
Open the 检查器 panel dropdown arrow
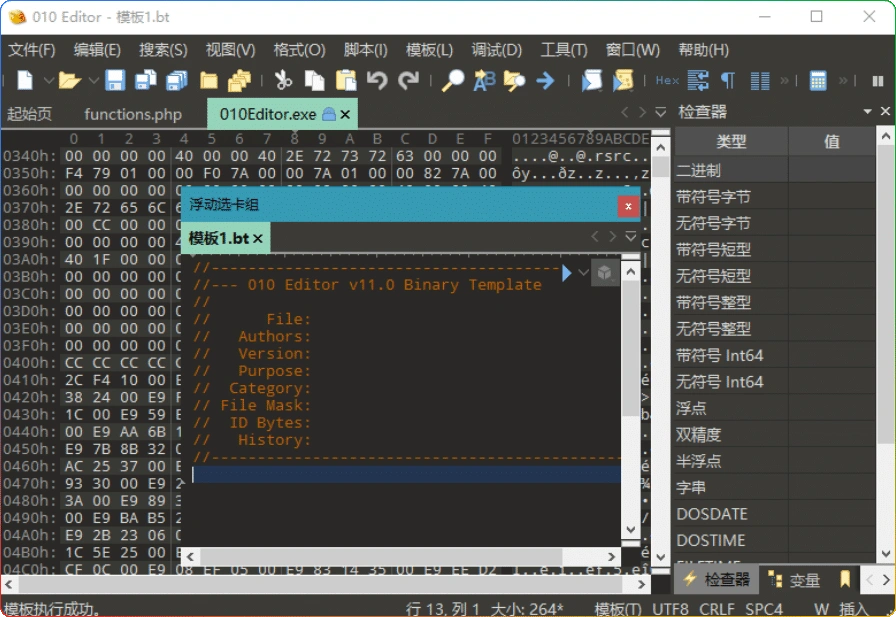point(866,111)
